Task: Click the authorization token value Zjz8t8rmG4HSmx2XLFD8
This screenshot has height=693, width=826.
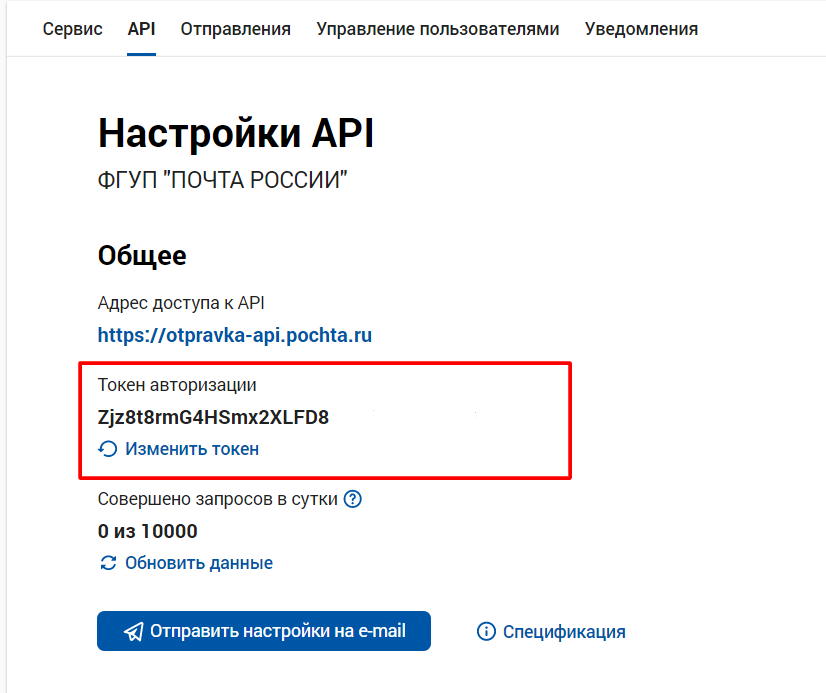Action: (213, 417)
